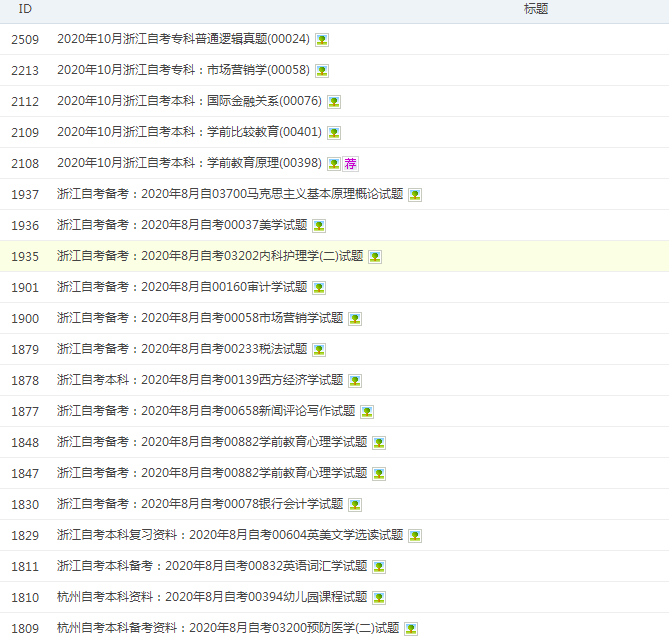Click the picture icon in highlighted 内科护理学(二) row
669x640 pixels.
point(375,257)
